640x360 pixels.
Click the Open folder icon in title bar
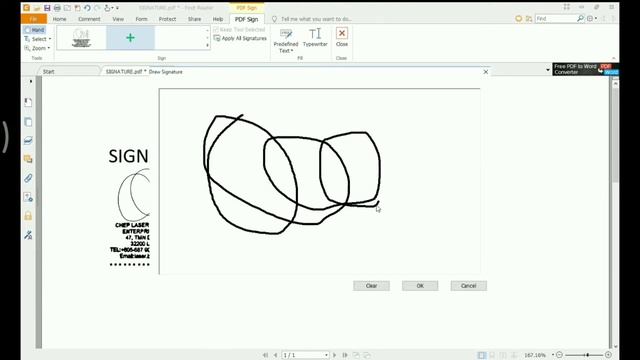(x=37, y=8)
